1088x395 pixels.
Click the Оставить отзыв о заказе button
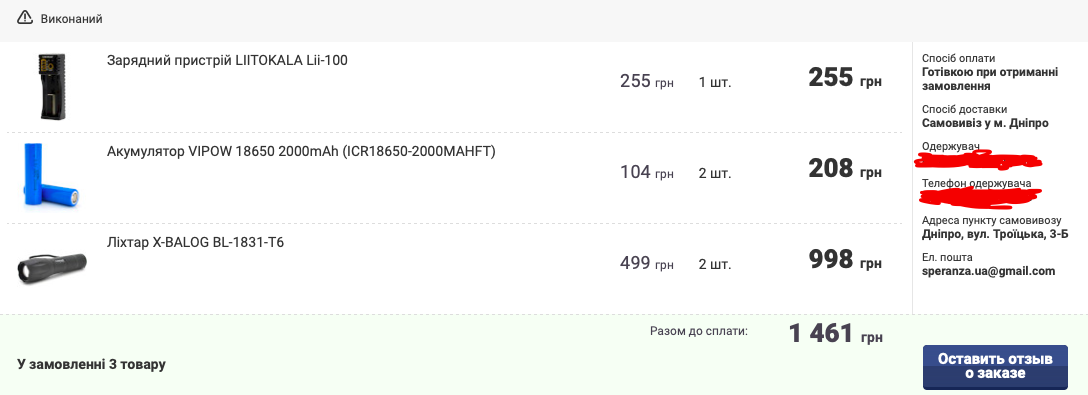click(995, 367)
